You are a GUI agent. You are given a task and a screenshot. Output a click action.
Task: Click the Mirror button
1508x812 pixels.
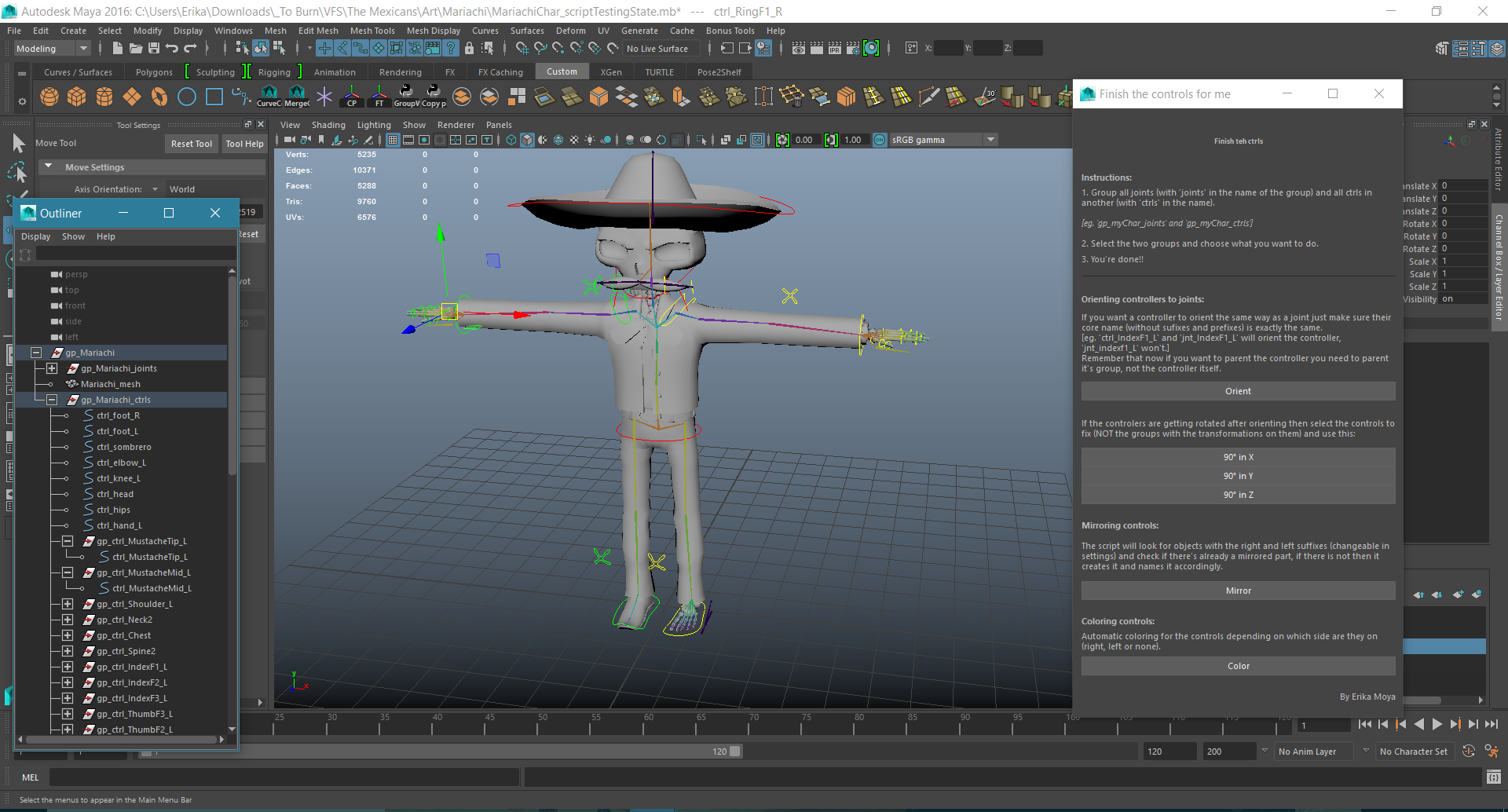pos(1238,591)
